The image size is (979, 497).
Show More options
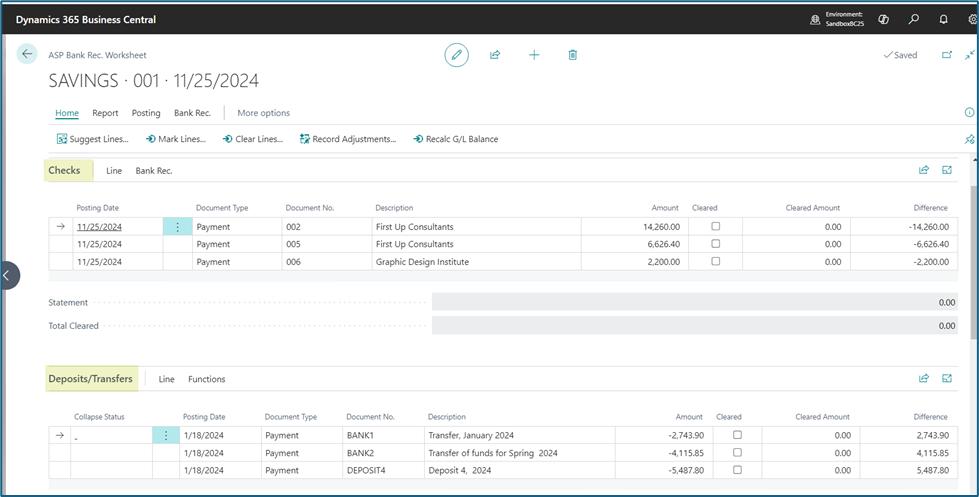coord(263,113)
